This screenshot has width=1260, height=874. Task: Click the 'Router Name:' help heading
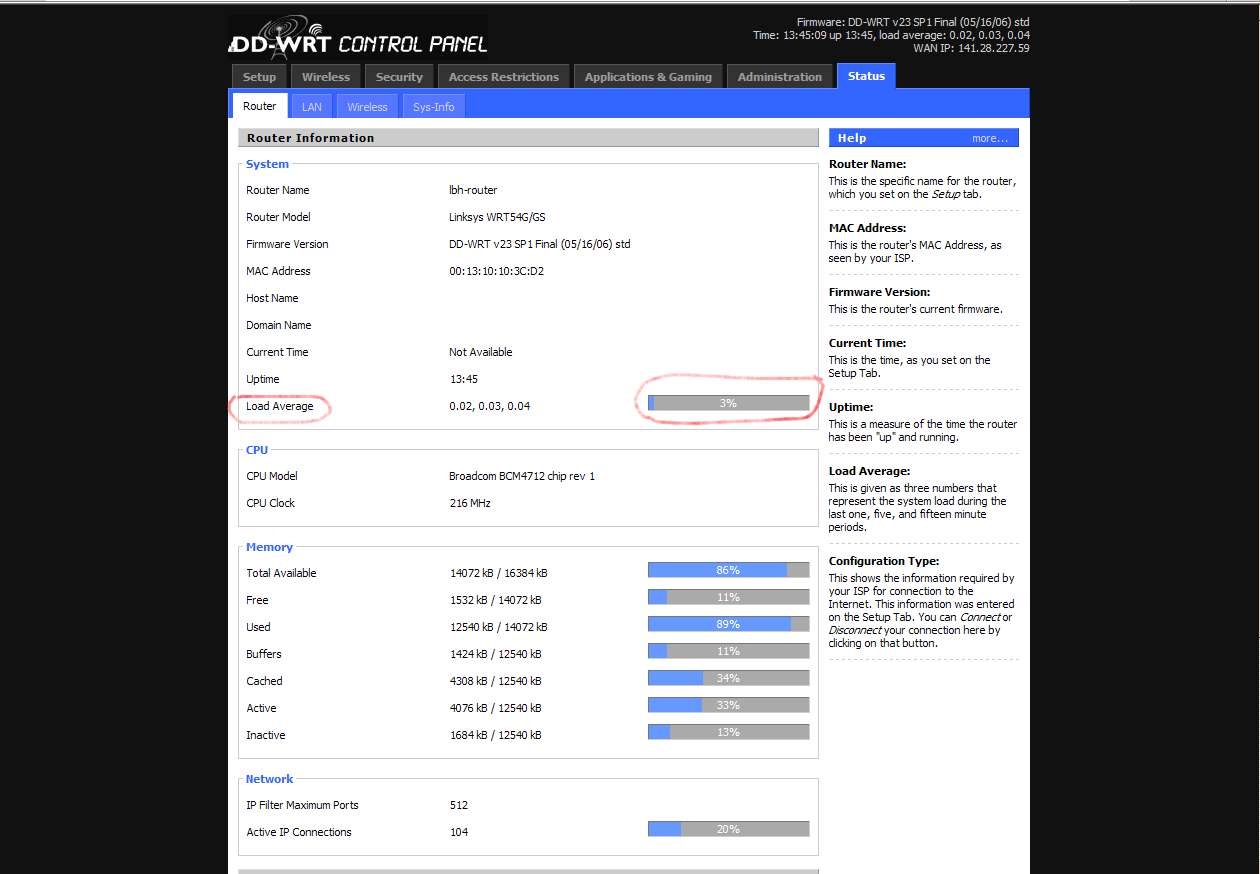coord(867,164)
